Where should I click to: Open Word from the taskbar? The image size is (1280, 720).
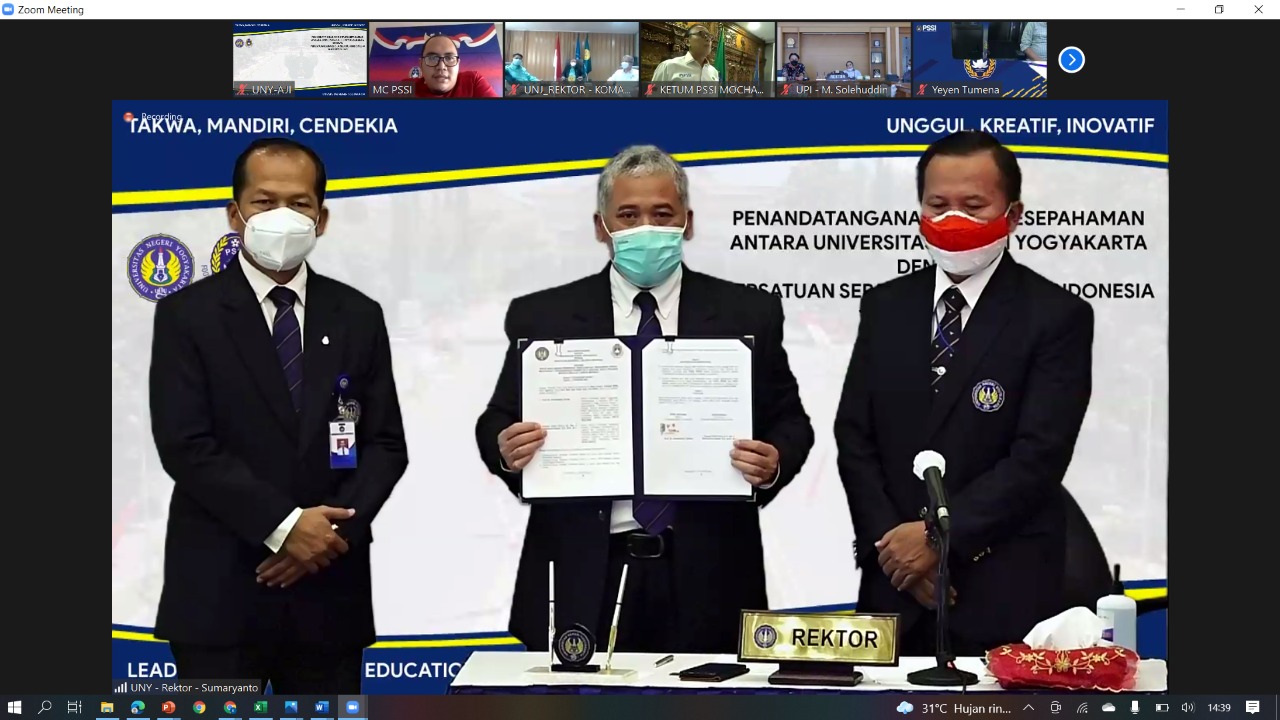click(321, 707)
